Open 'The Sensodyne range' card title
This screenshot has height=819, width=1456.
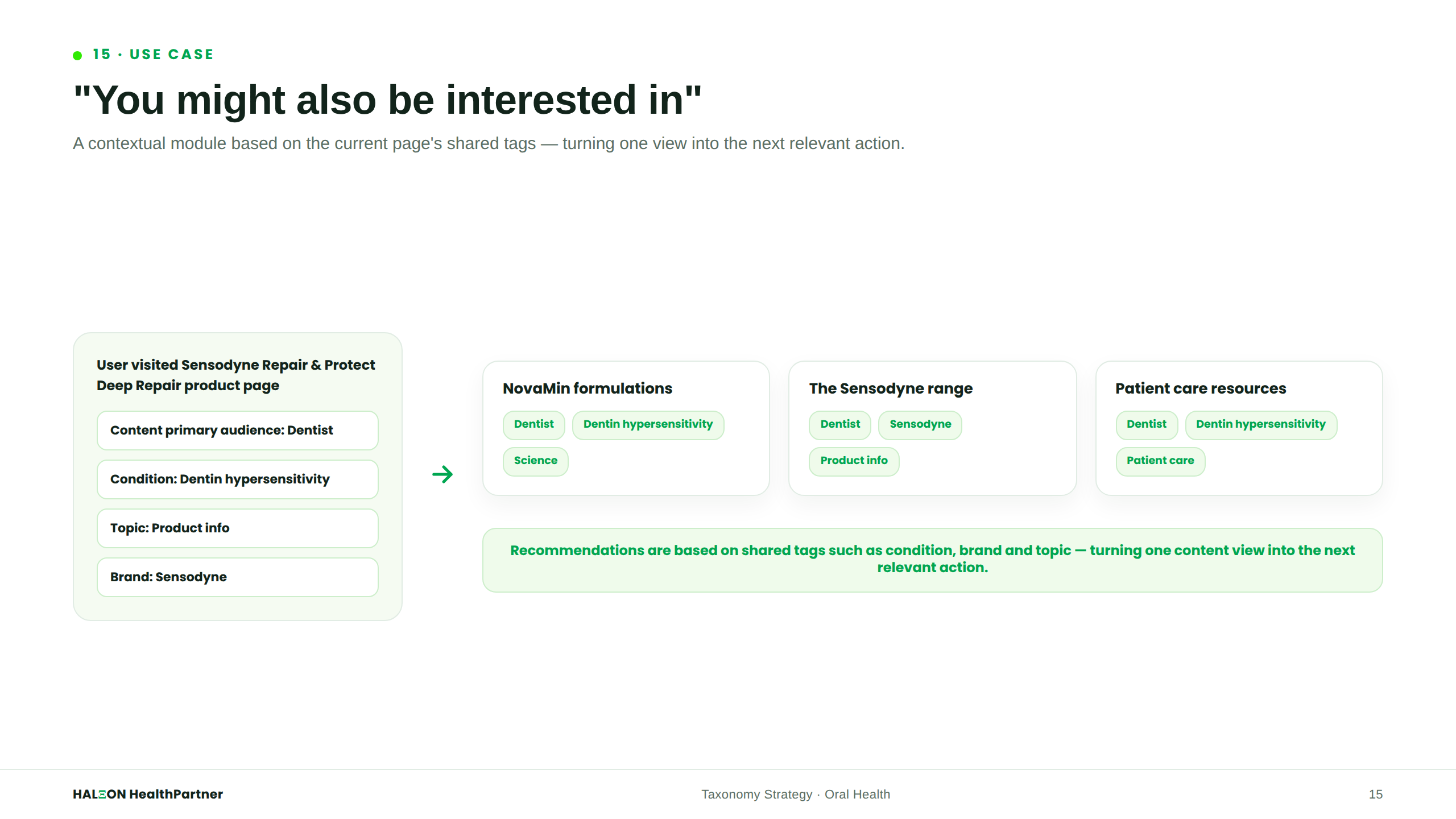coord(891,388)
